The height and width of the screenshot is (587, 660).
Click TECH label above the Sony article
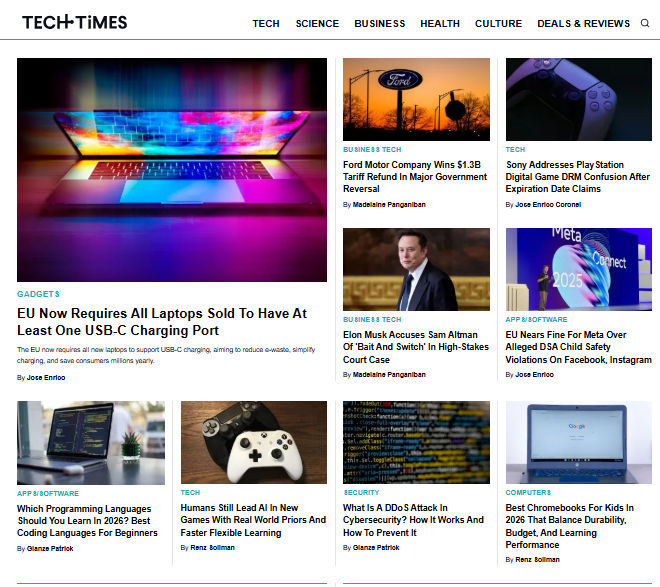pos(515,150)
